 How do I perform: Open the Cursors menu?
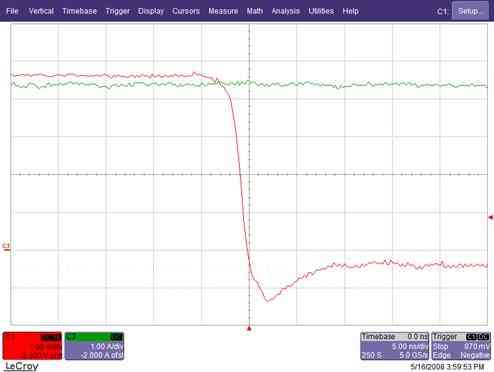click(x=186, y=11)
